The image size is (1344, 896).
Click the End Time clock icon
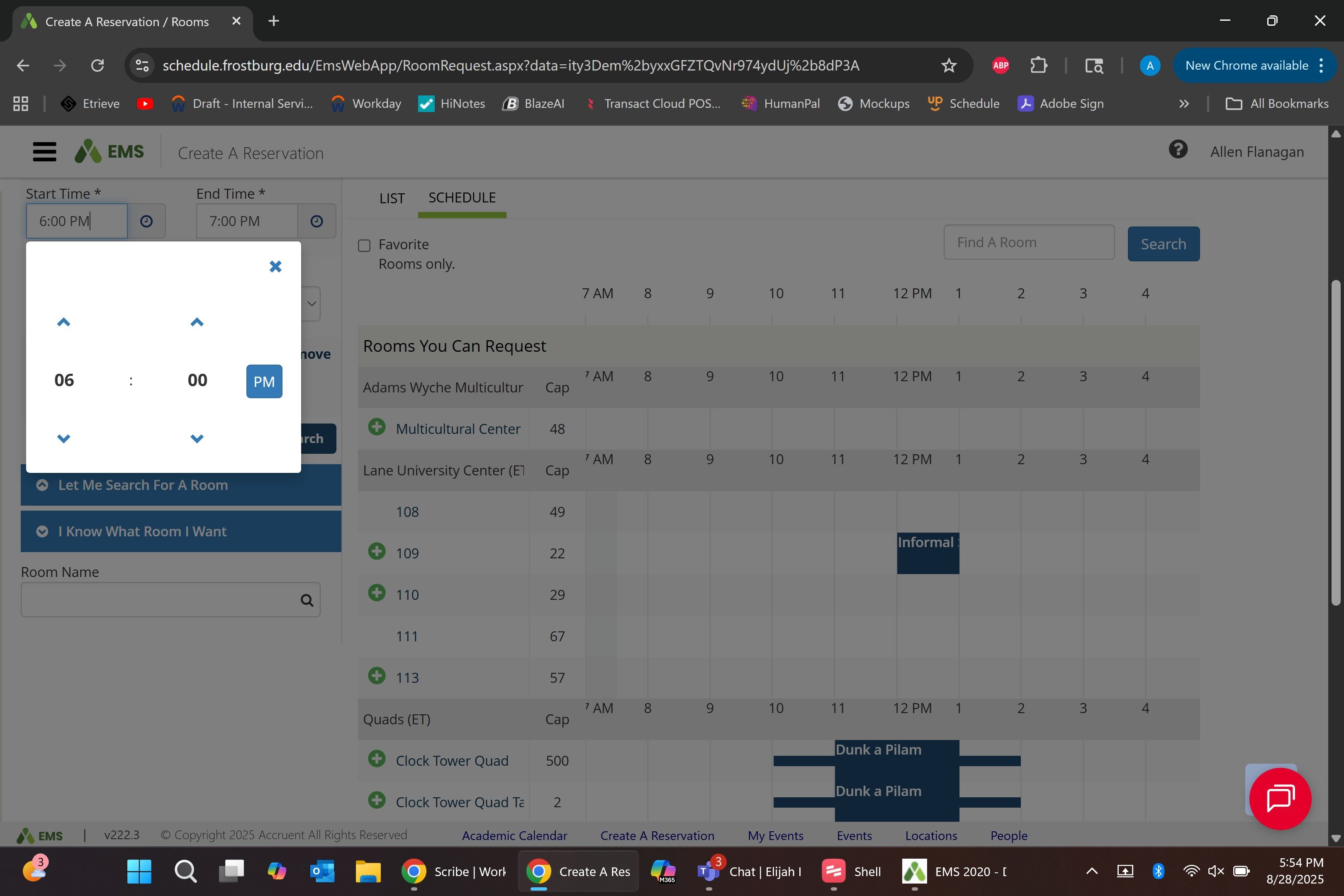pos(317,221)
